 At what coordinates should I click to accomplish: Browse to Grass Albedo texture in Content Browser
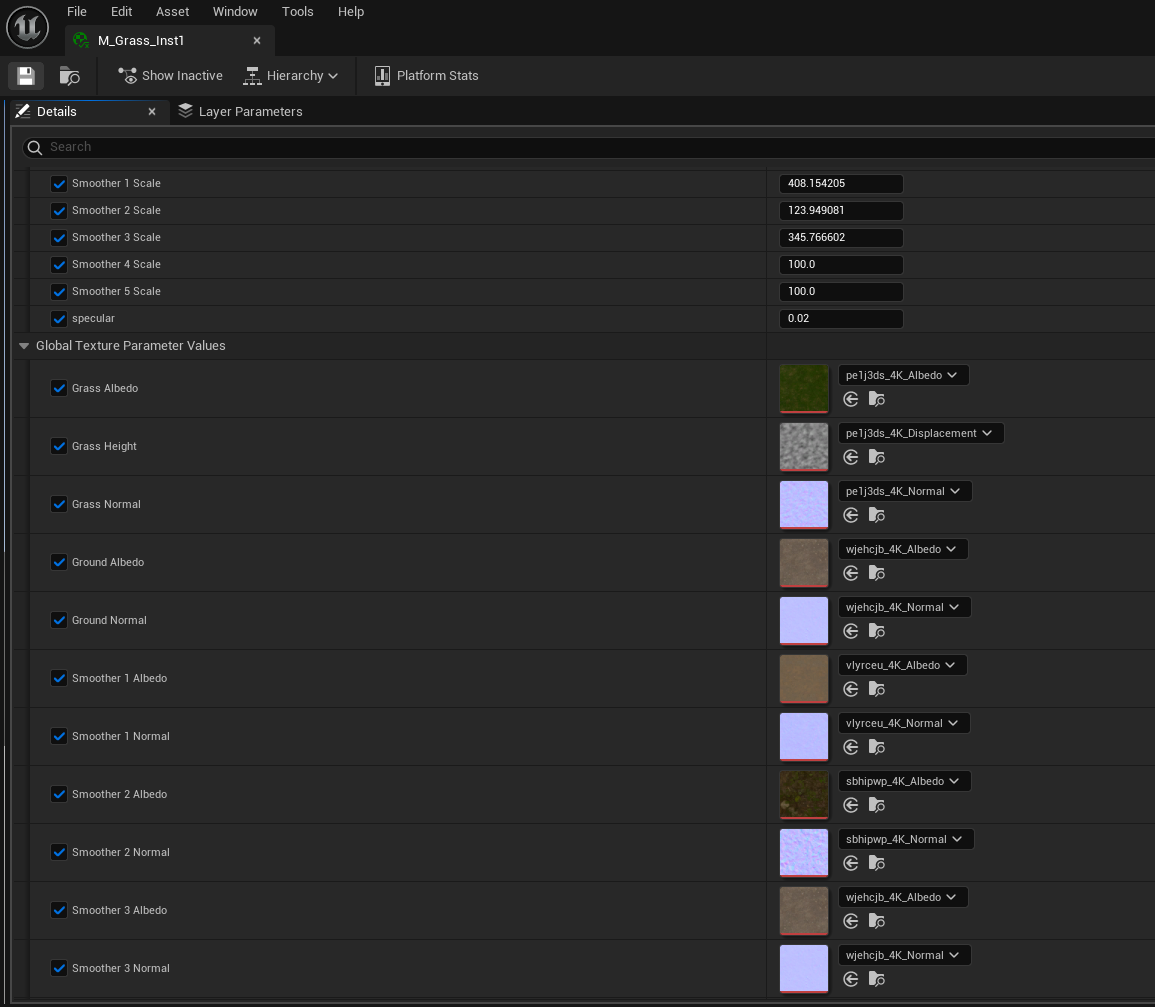(x=877, y=399)
